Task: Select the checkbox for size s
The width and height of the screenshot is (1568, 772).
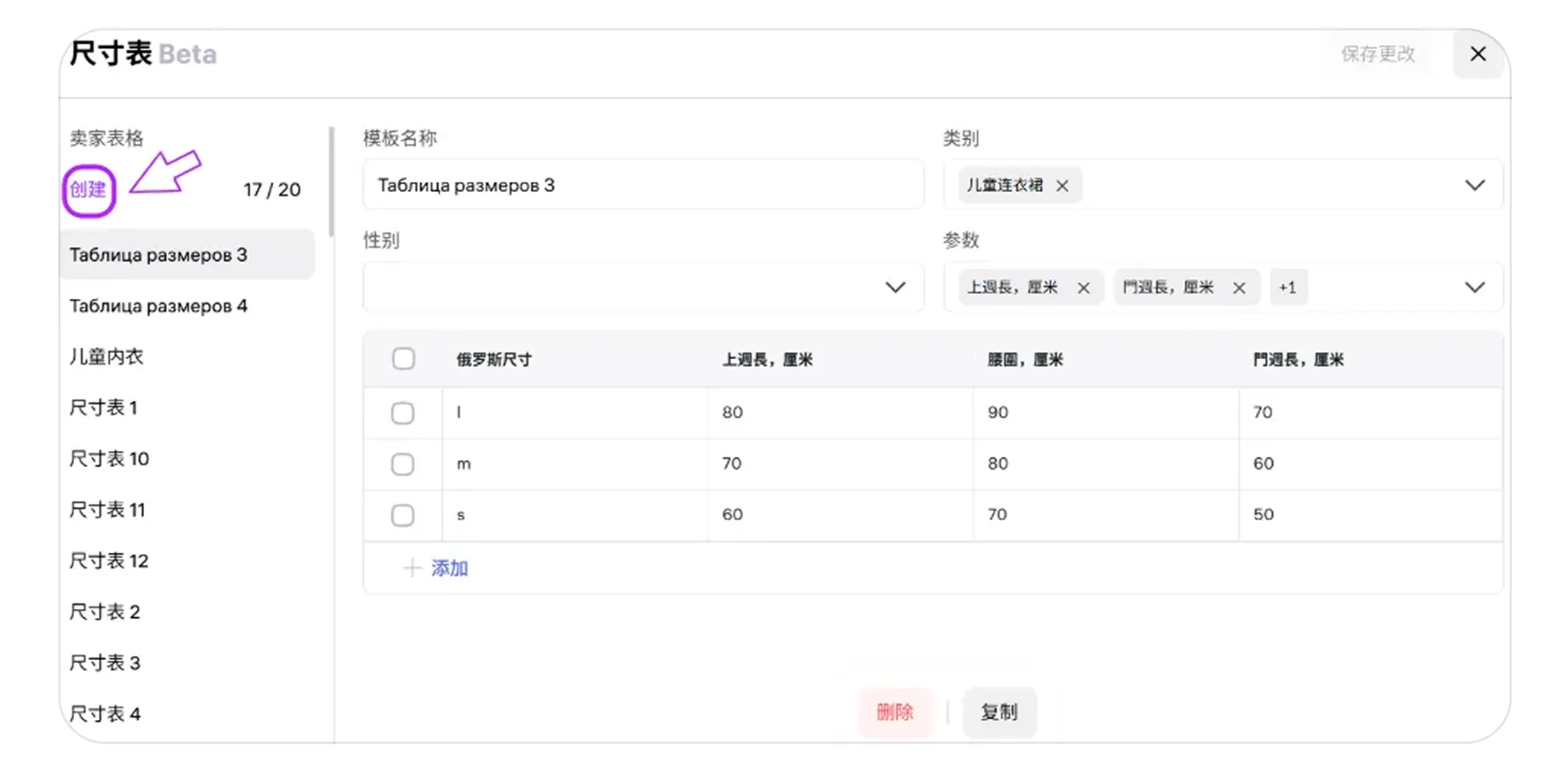Action: coord(402,515)
